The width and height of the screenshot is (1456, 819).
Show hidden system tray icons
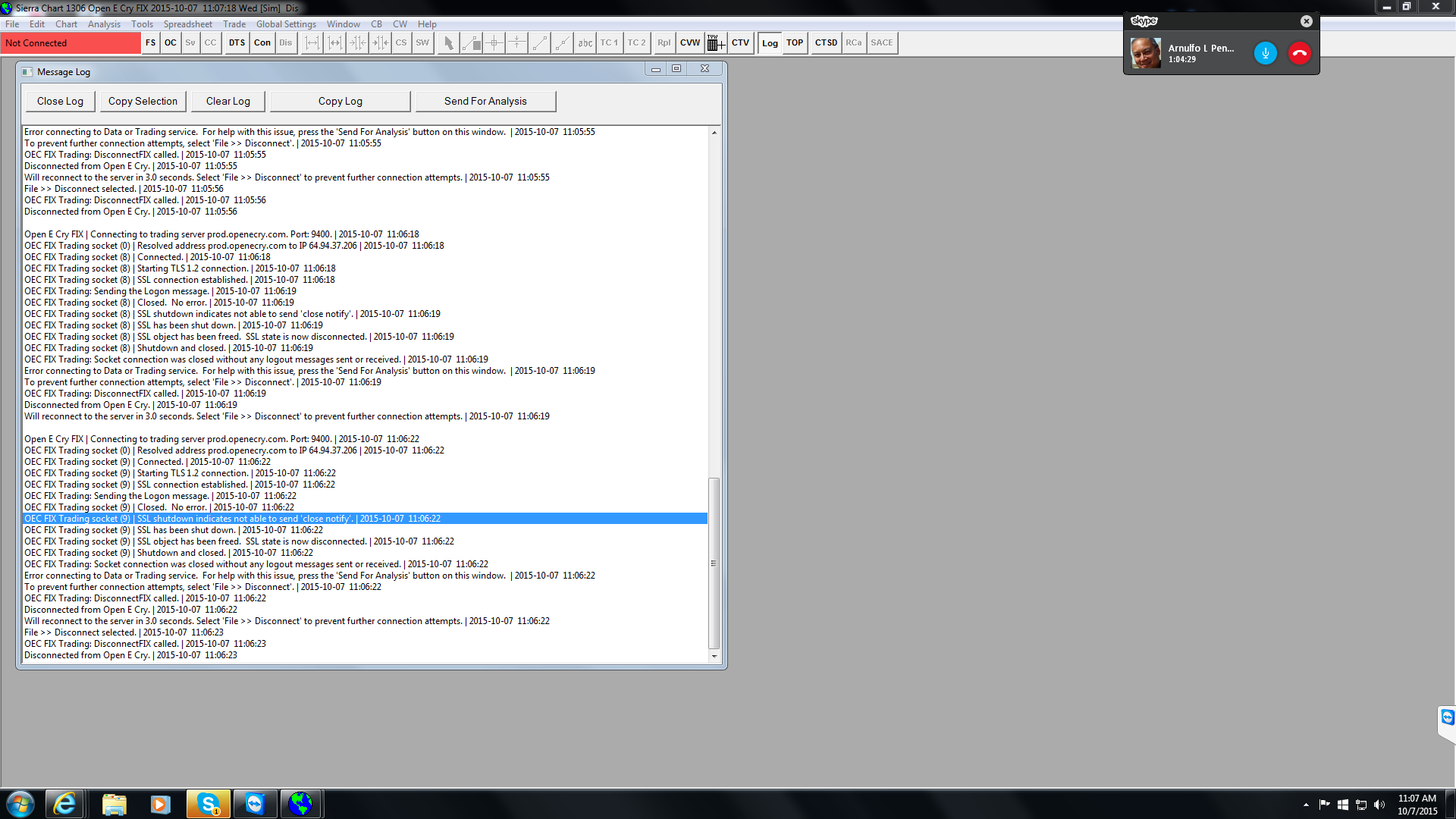pyautogui.click(x=1306, y=805)
